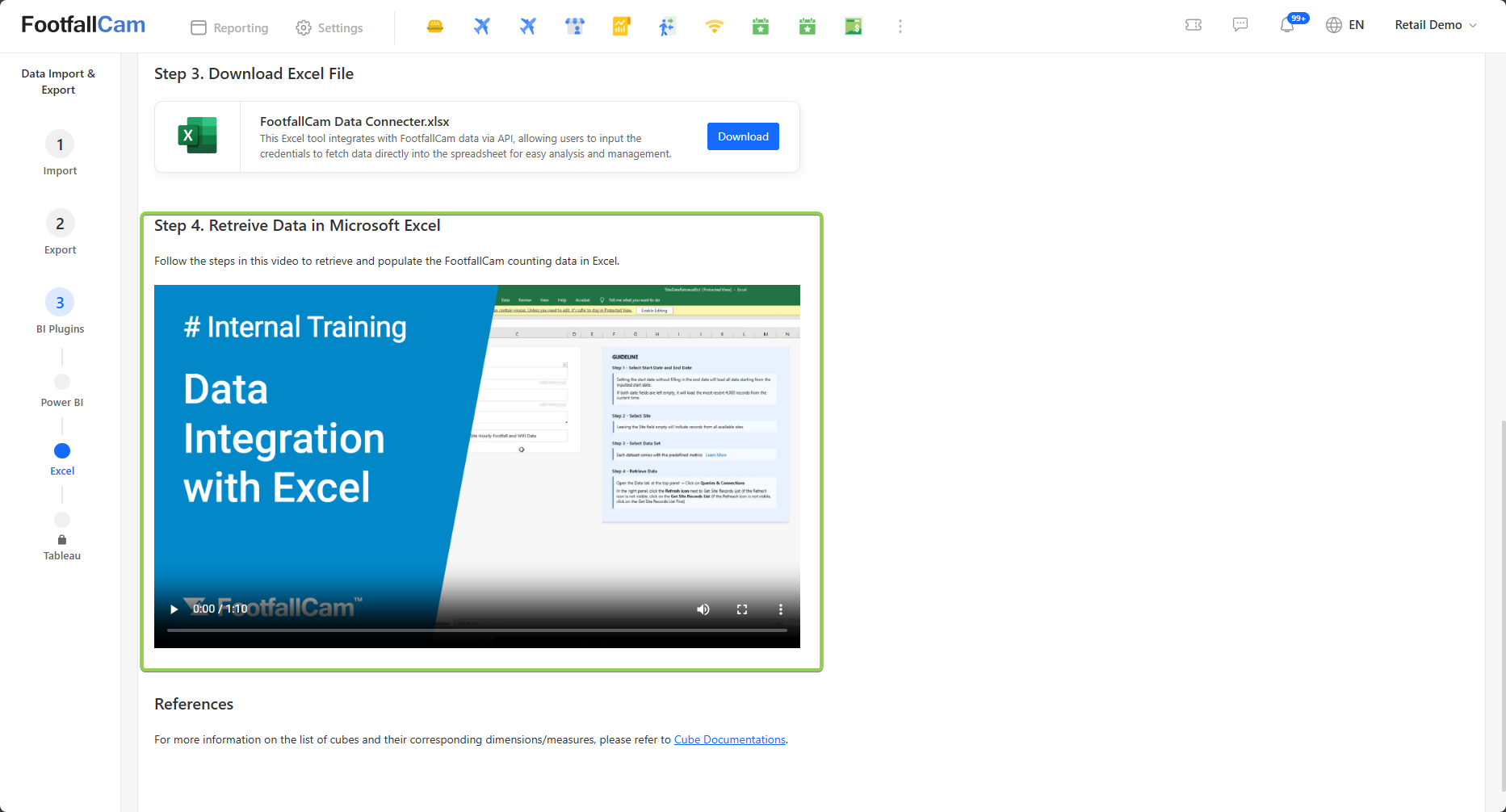Open the burger icon shortcut in the top bar

point(435,27)
